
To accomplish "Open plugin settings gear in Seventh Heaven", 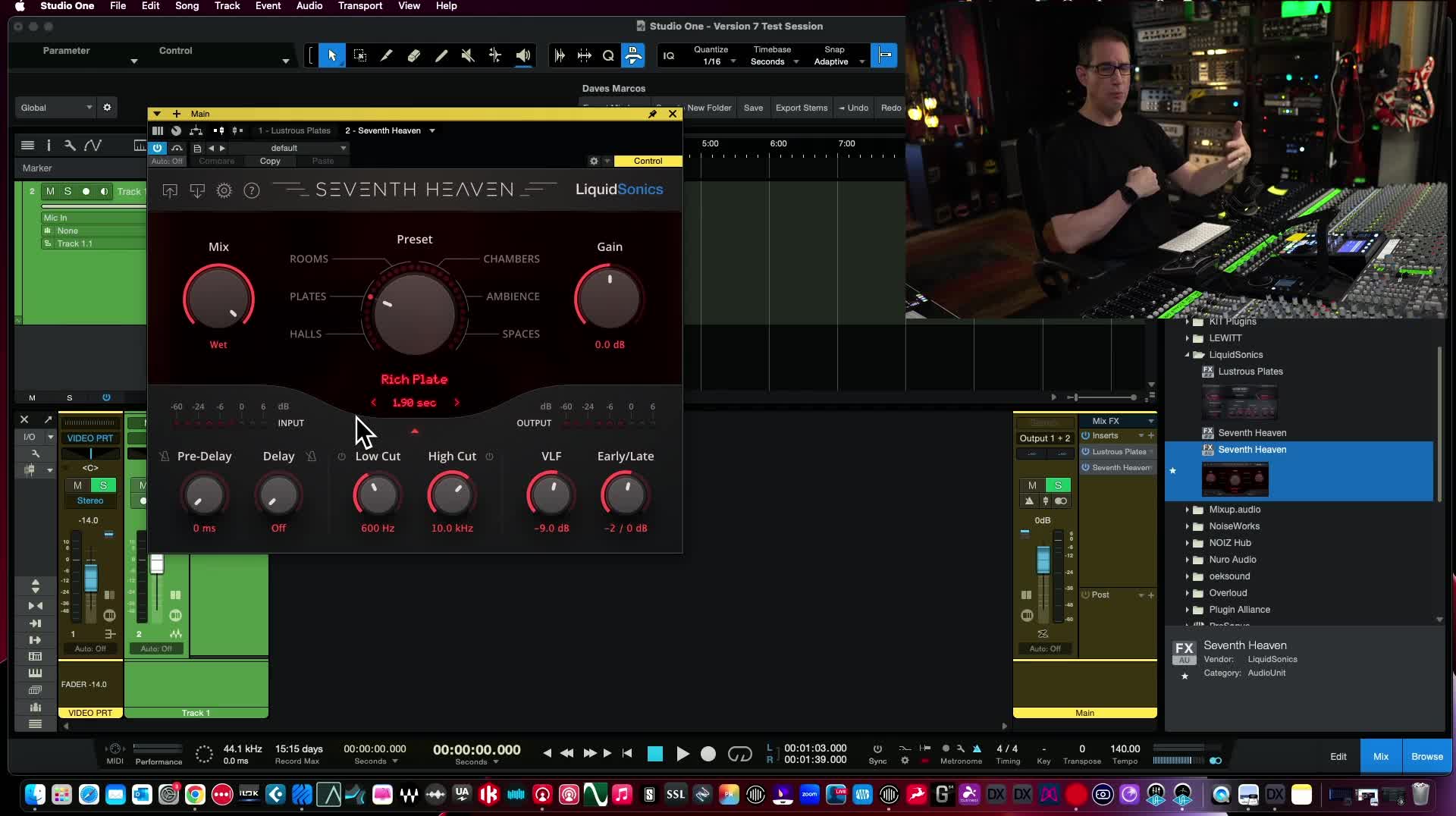I will tap(224, 190).
